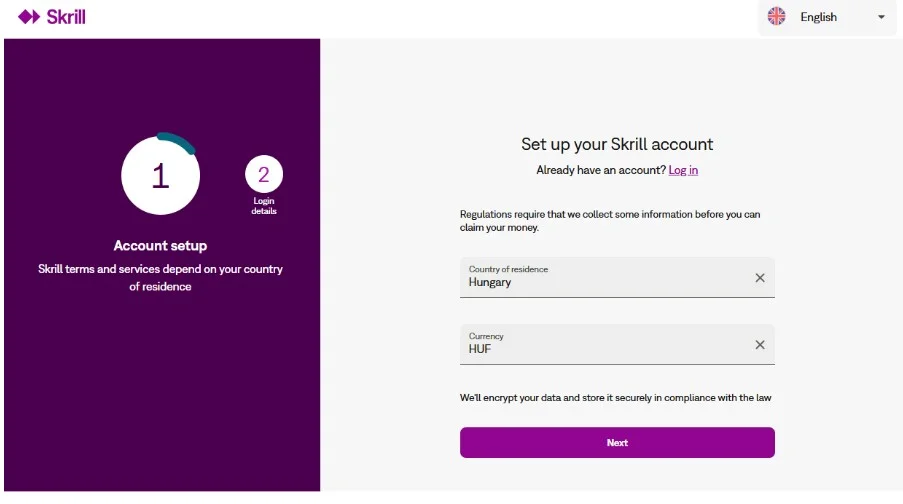
Task: Click the step 2 circle indicator
Action: coord(264,175)
